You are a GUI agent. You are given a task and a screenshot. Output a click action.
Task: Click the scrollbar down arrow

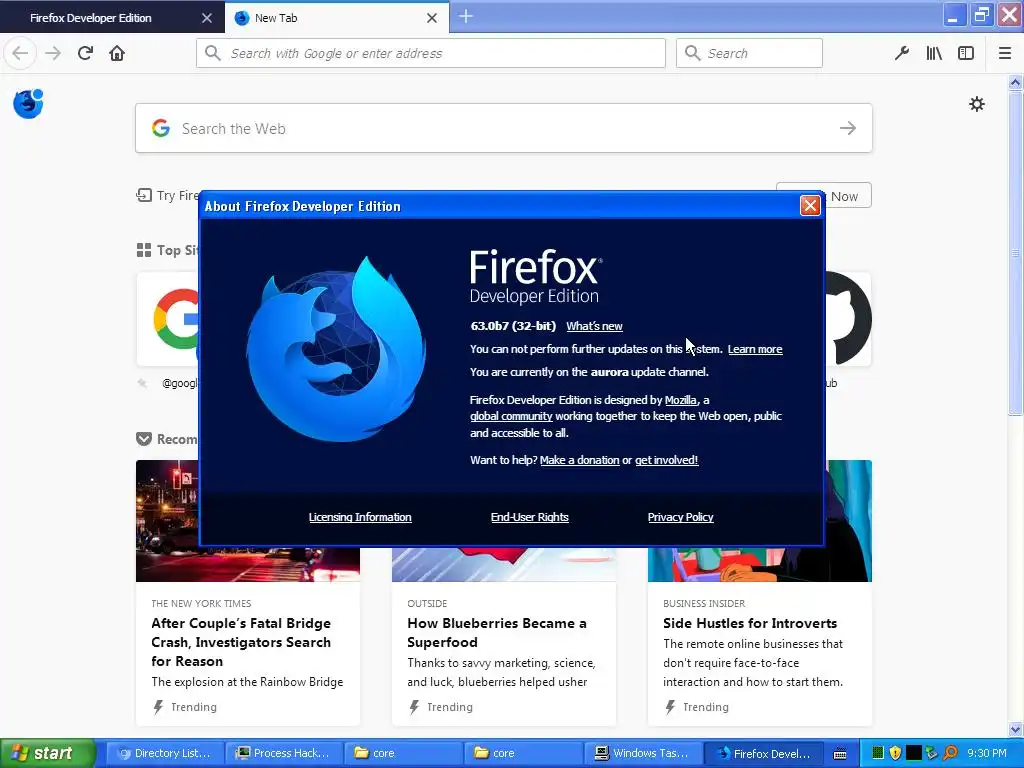point(1015,729)
